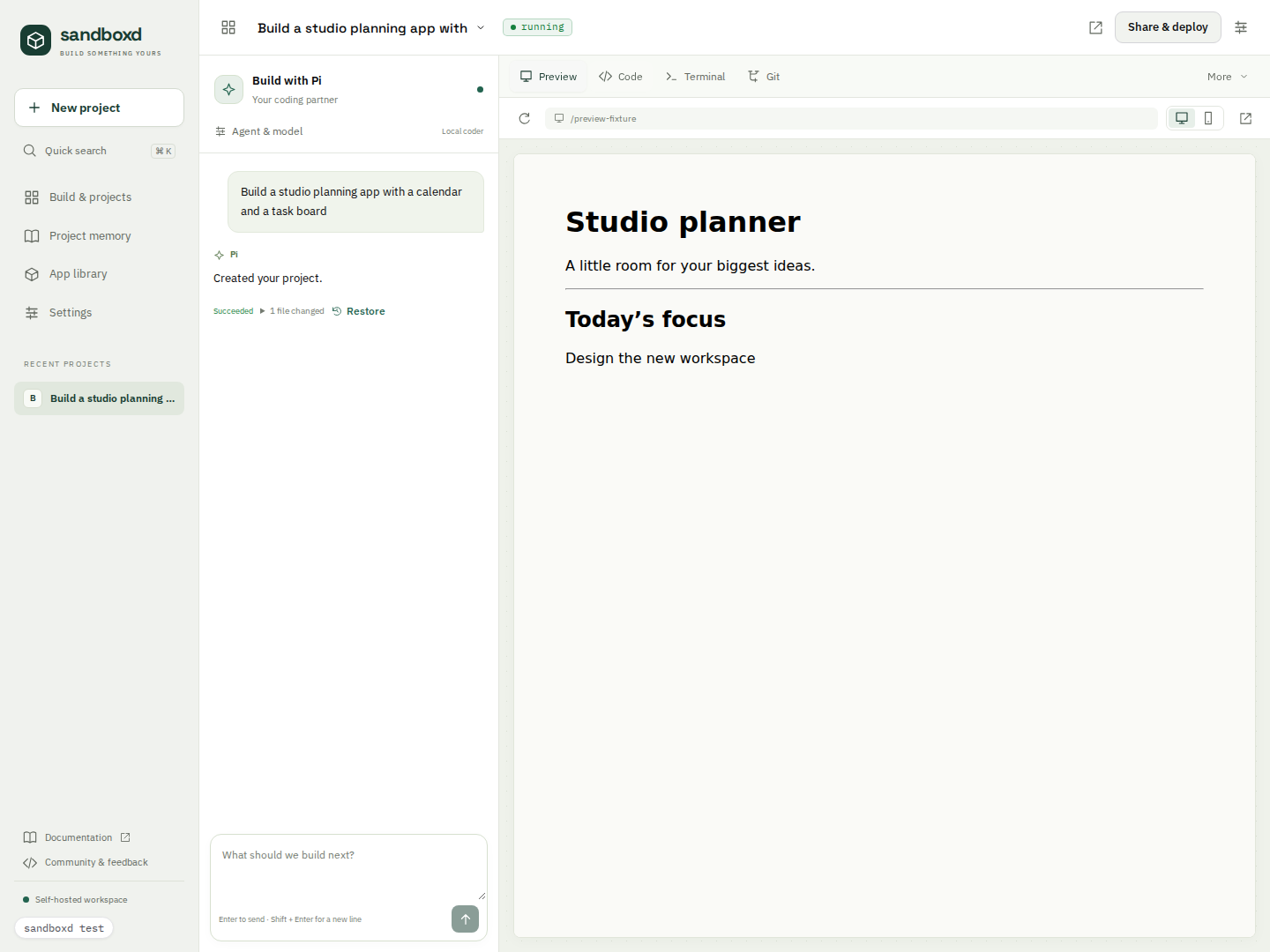This screenshot has width=1270, height=952.
Task: Click Share & deploy button
Action: 1168,27
